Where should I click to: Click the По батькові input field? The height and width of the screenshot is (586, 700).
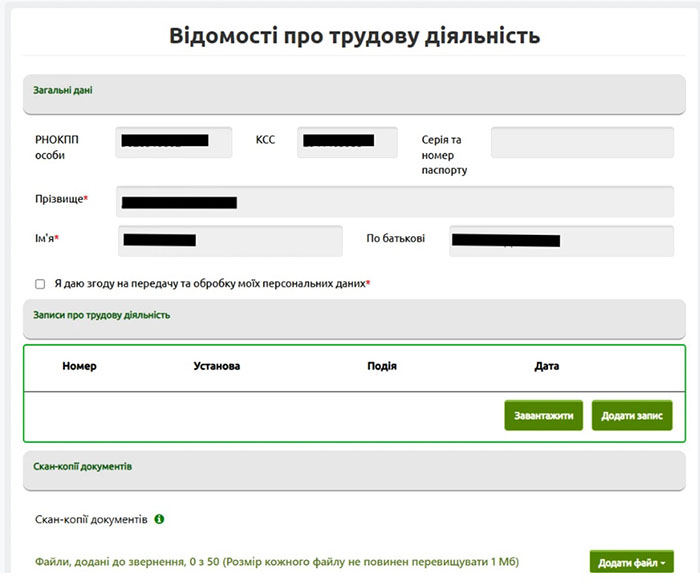[x=561, y=241]
